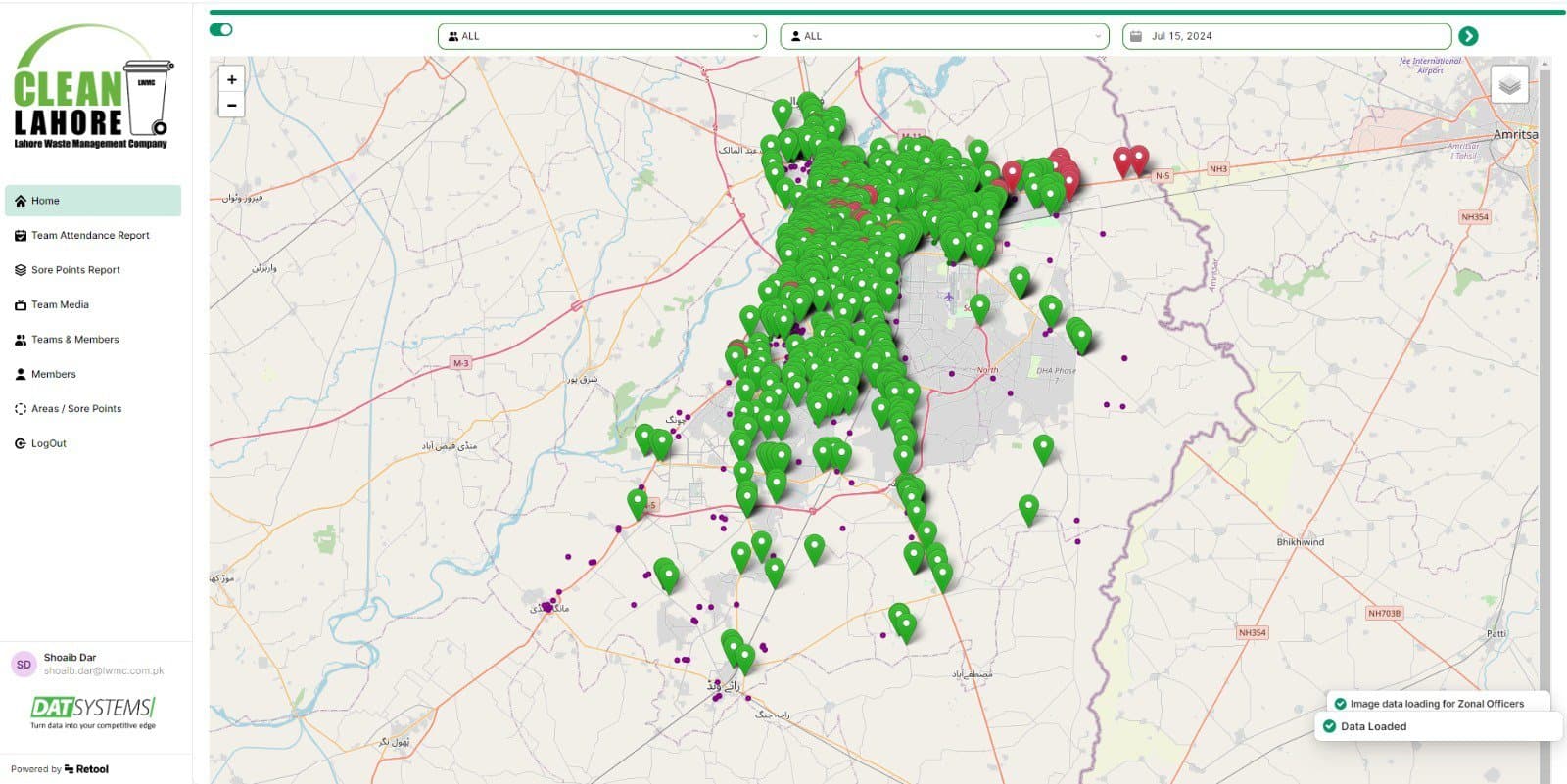The height and width of the screenshot is (784, 1567).
Task: Click the green arrow go button
Action: tap(1468, 36)
